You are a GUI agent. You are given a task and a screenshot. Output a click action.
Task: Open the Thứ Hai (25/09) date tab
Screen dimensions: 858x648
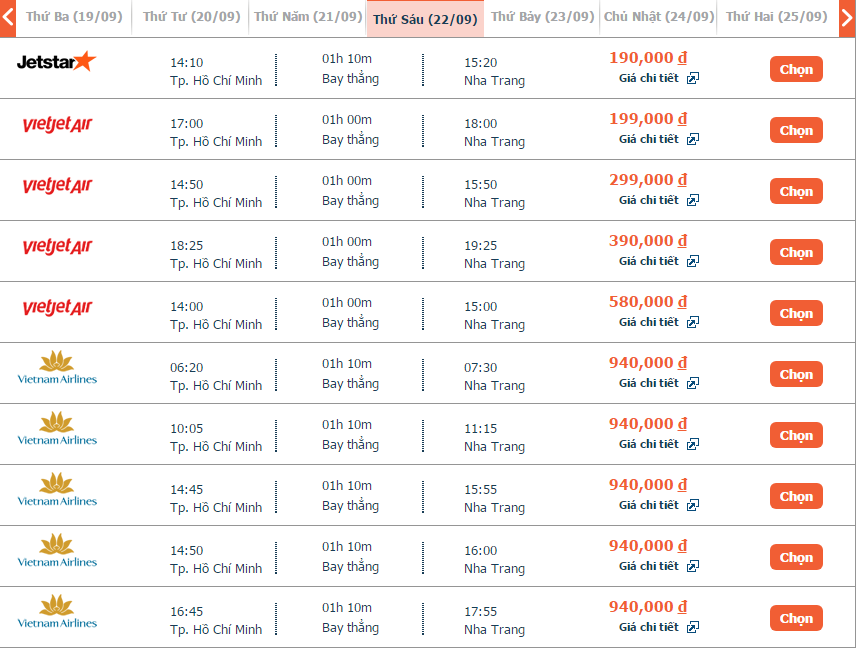(776, 17)
